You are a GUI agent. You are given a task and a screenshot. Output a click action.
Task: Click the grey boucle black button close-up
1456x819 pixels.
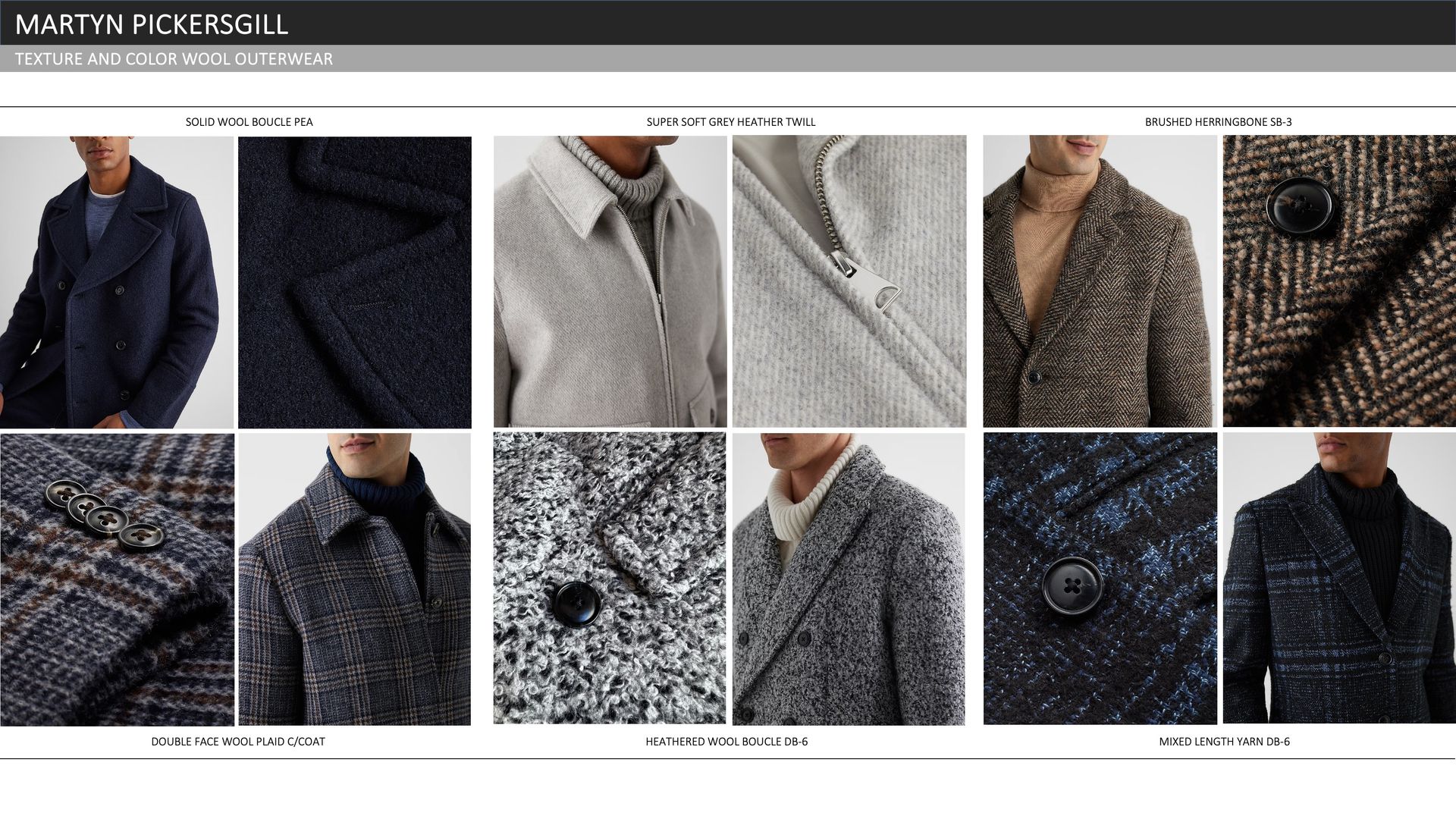(610, 579)
